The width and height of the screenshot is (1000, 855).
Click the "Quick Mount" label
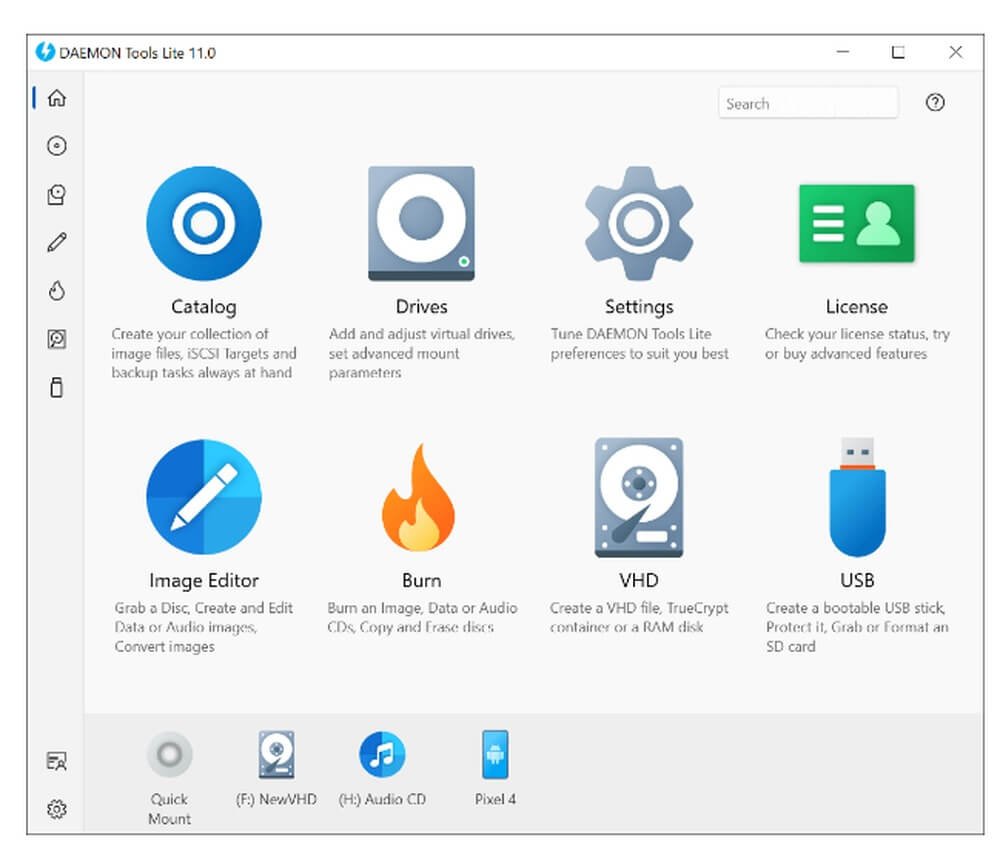click(169, 809)
